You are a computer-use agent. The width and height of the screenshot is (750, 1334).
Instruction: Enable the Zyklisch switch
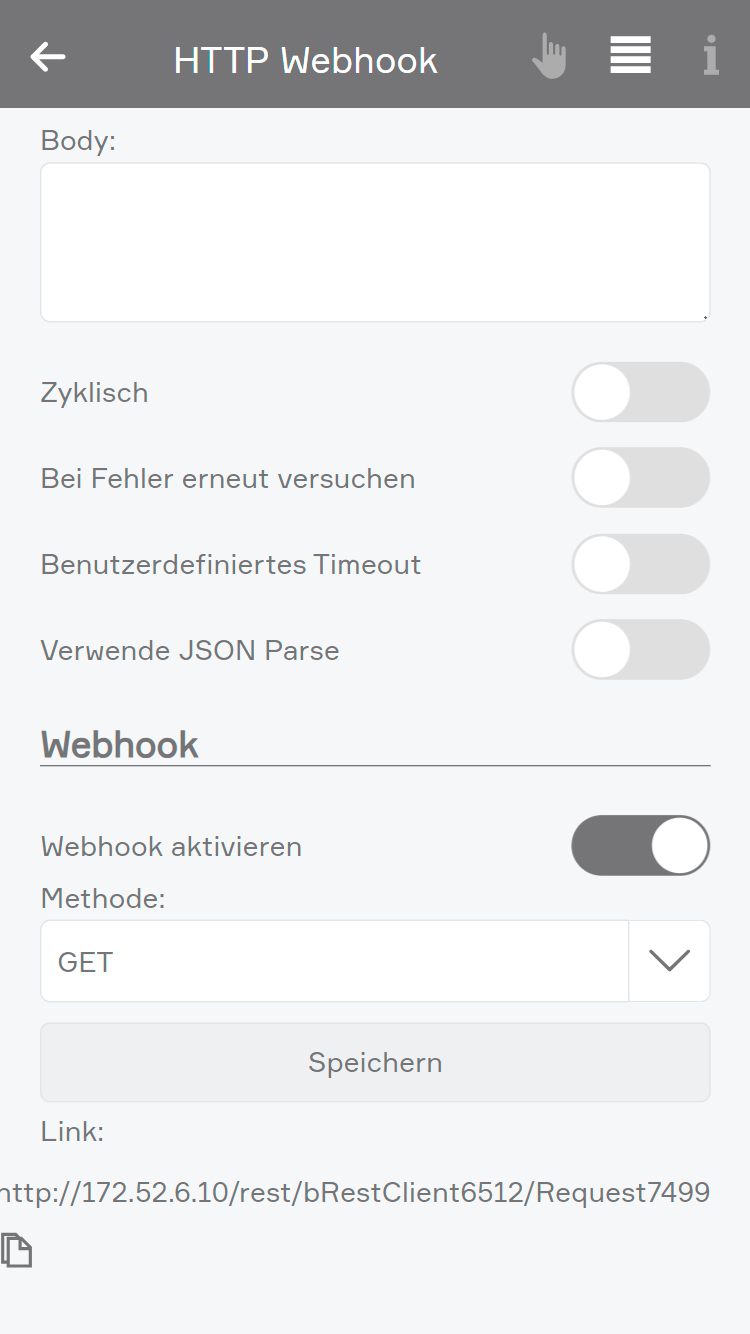[640, 392]
